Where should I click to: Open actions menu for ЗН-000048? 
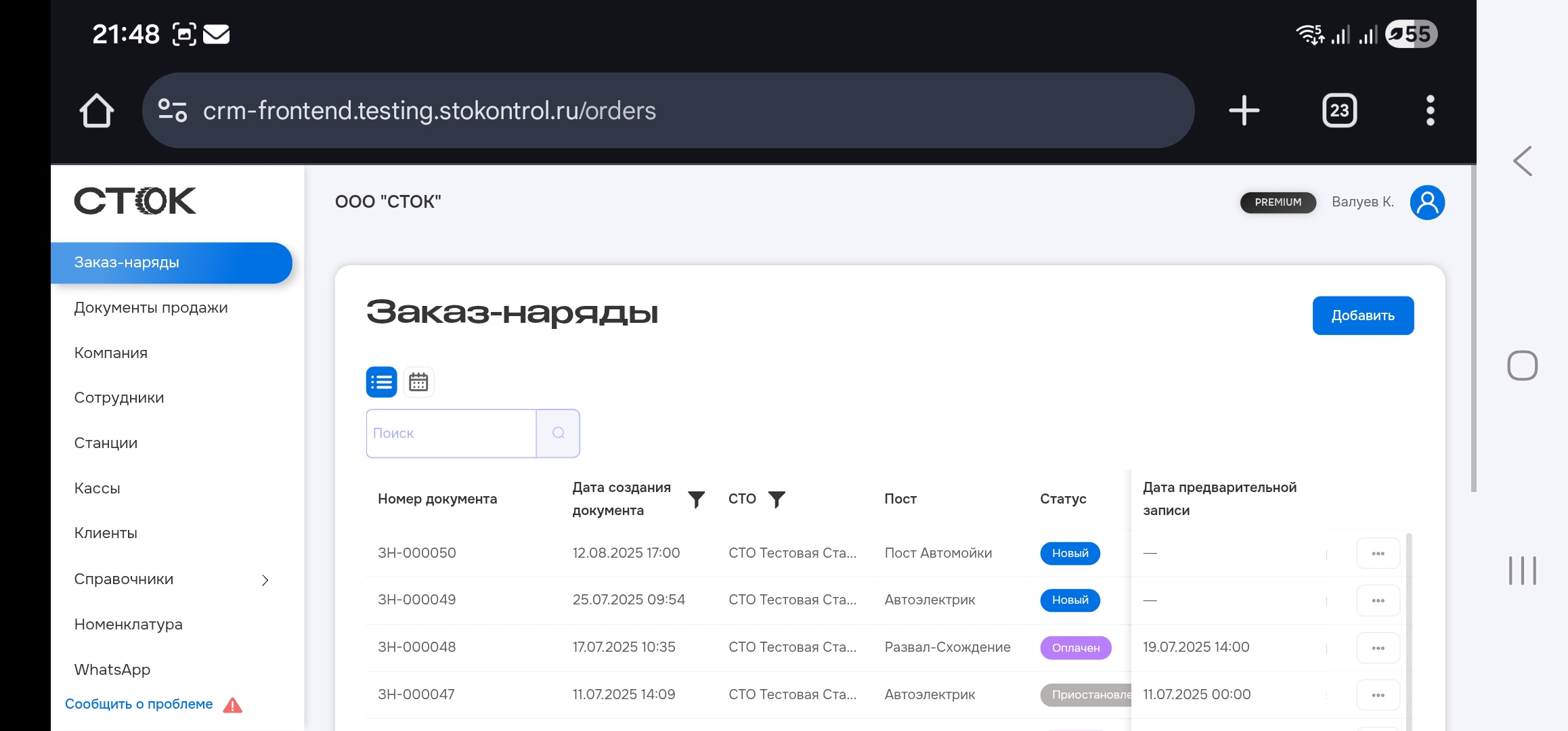coord(1378,648)
